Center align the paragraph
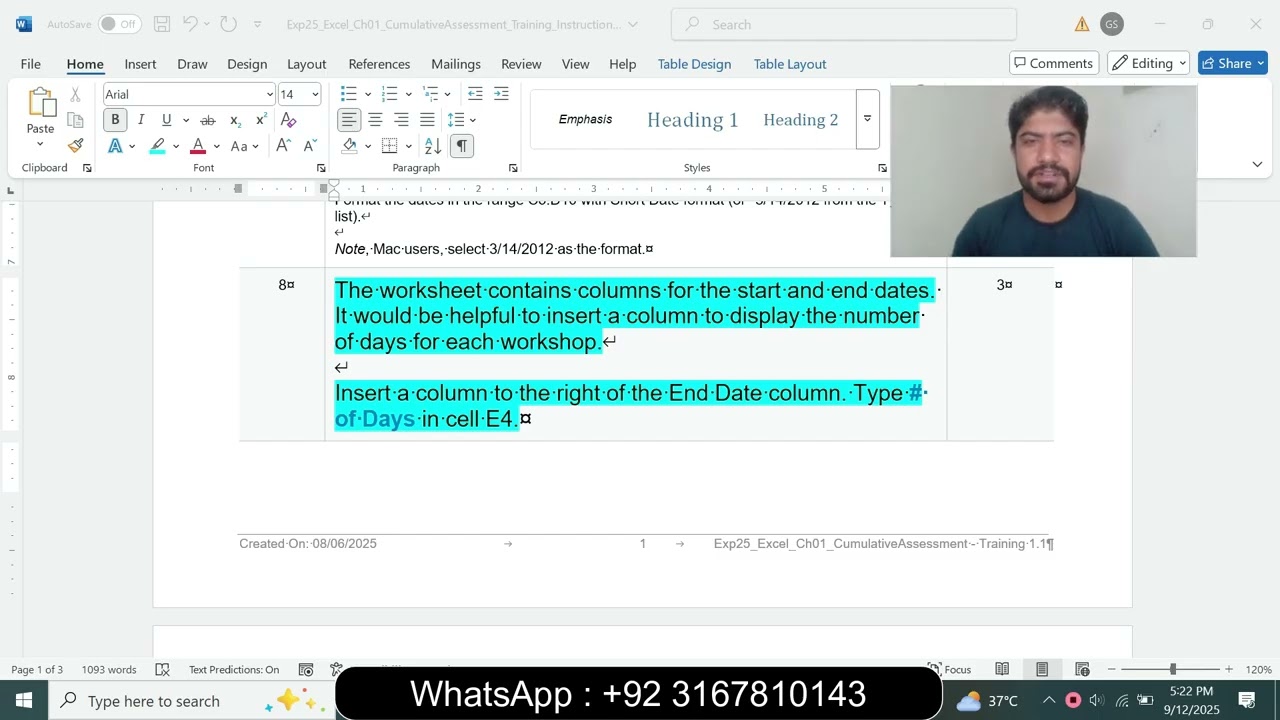1280x720 pixels. click(375, 120)
